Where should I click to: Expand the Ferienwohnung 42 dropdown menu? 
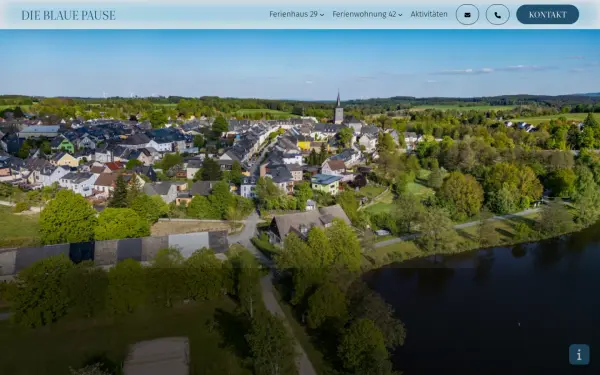367,14
